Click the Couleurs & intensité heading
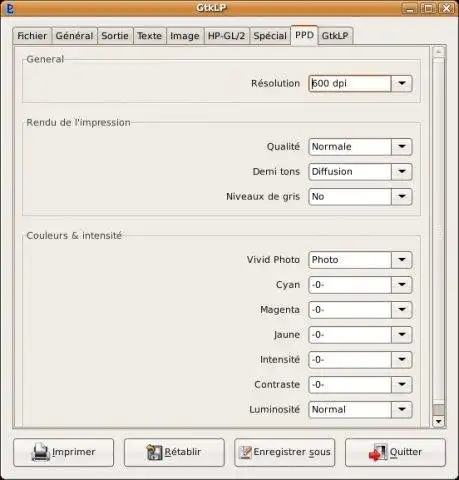This screenshot has height=480, width=459. pyautogui.click(x=74, y=235)
